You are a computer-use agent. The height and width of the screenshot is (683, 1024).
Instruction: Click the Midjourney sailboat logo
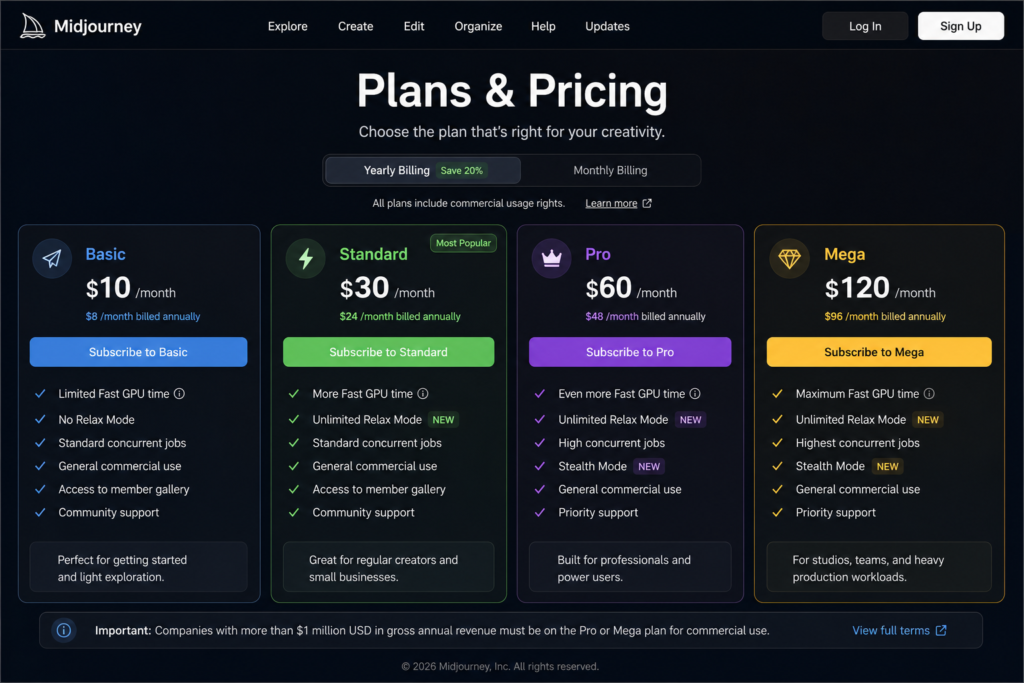pos(32,26)
